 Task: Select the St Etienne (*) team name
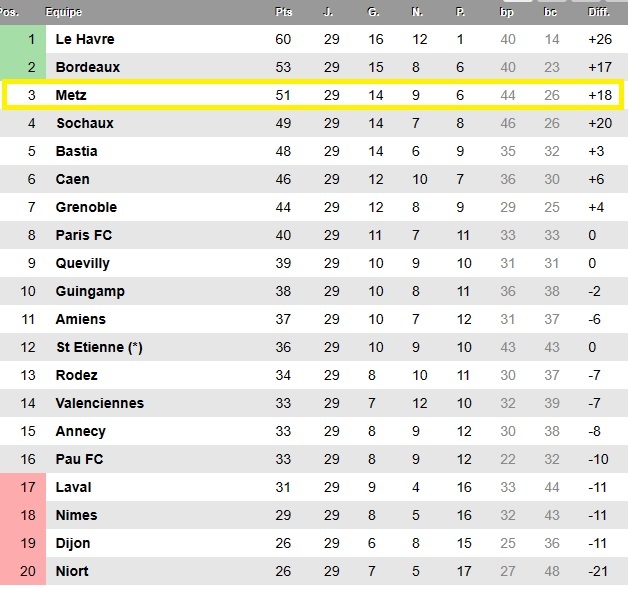click(x=99, y=347)
